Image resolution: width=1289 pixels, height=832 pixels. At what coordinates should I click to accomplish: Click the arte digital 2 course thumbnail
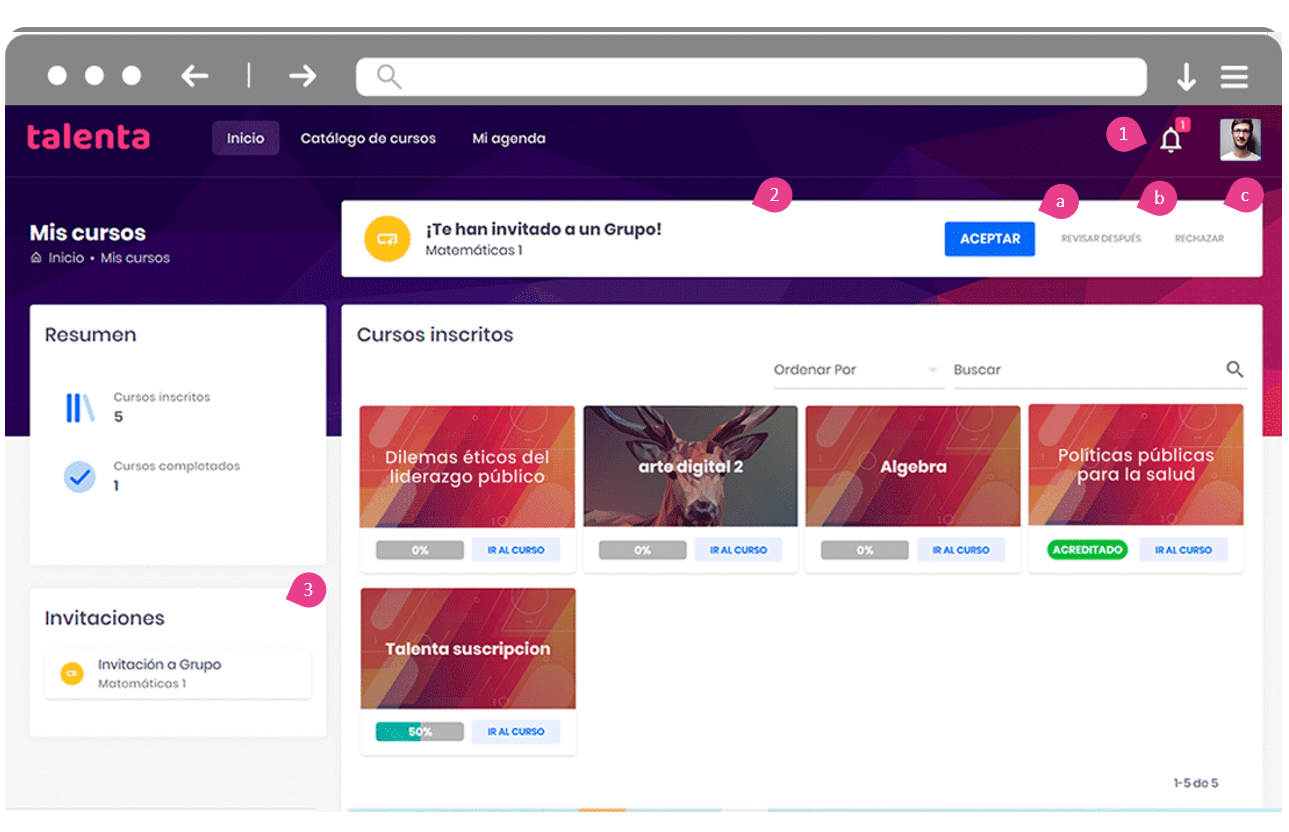(x=690, y=464)
